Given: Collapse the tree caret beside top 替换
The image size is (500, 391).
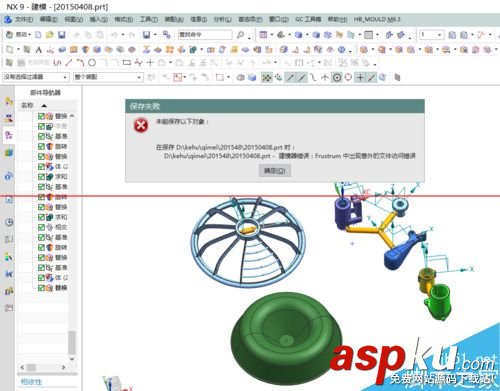Looking at the screenshot, I should point(72,116).
